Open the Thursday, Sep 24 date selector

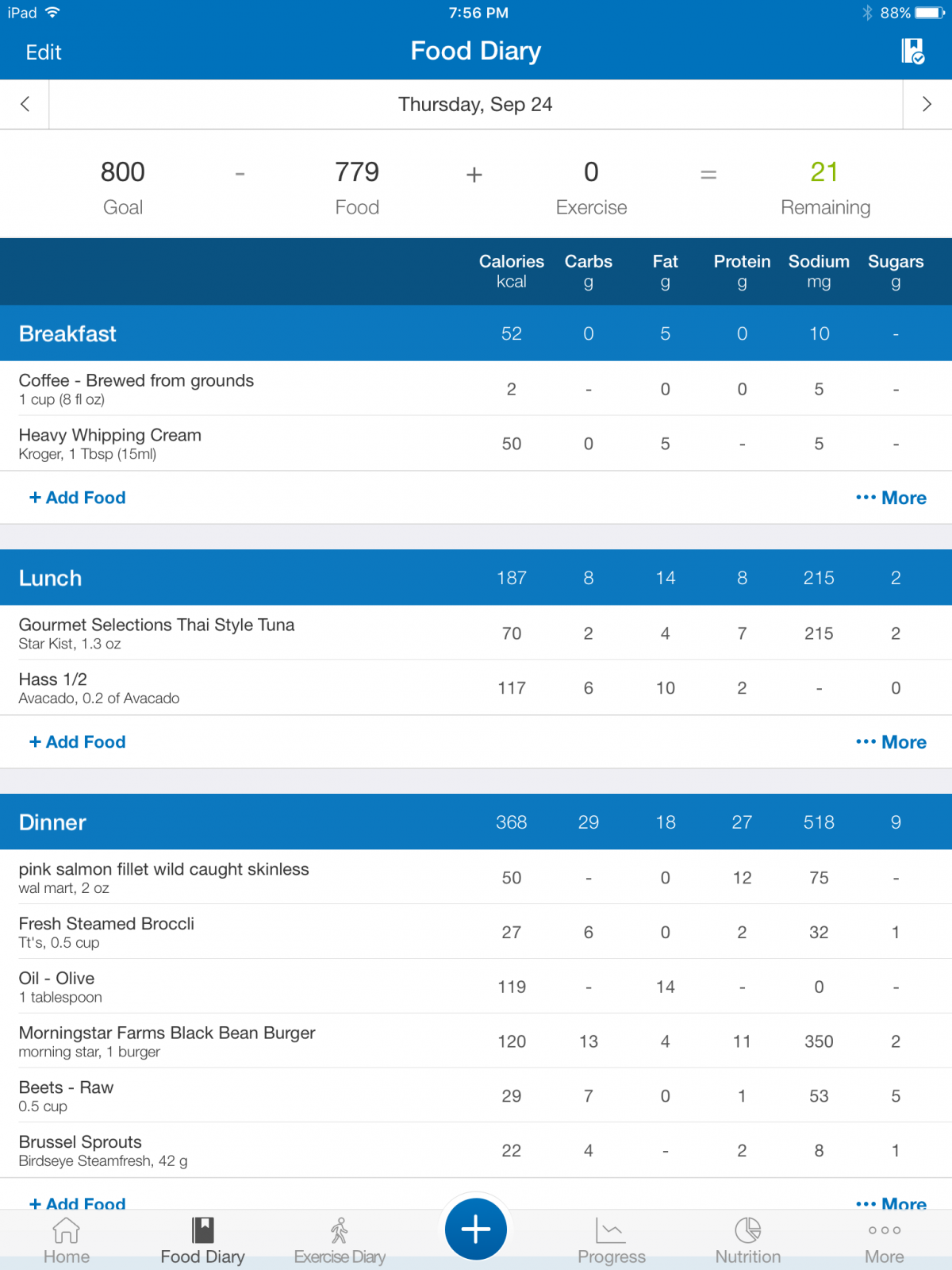tap(476, 104)
